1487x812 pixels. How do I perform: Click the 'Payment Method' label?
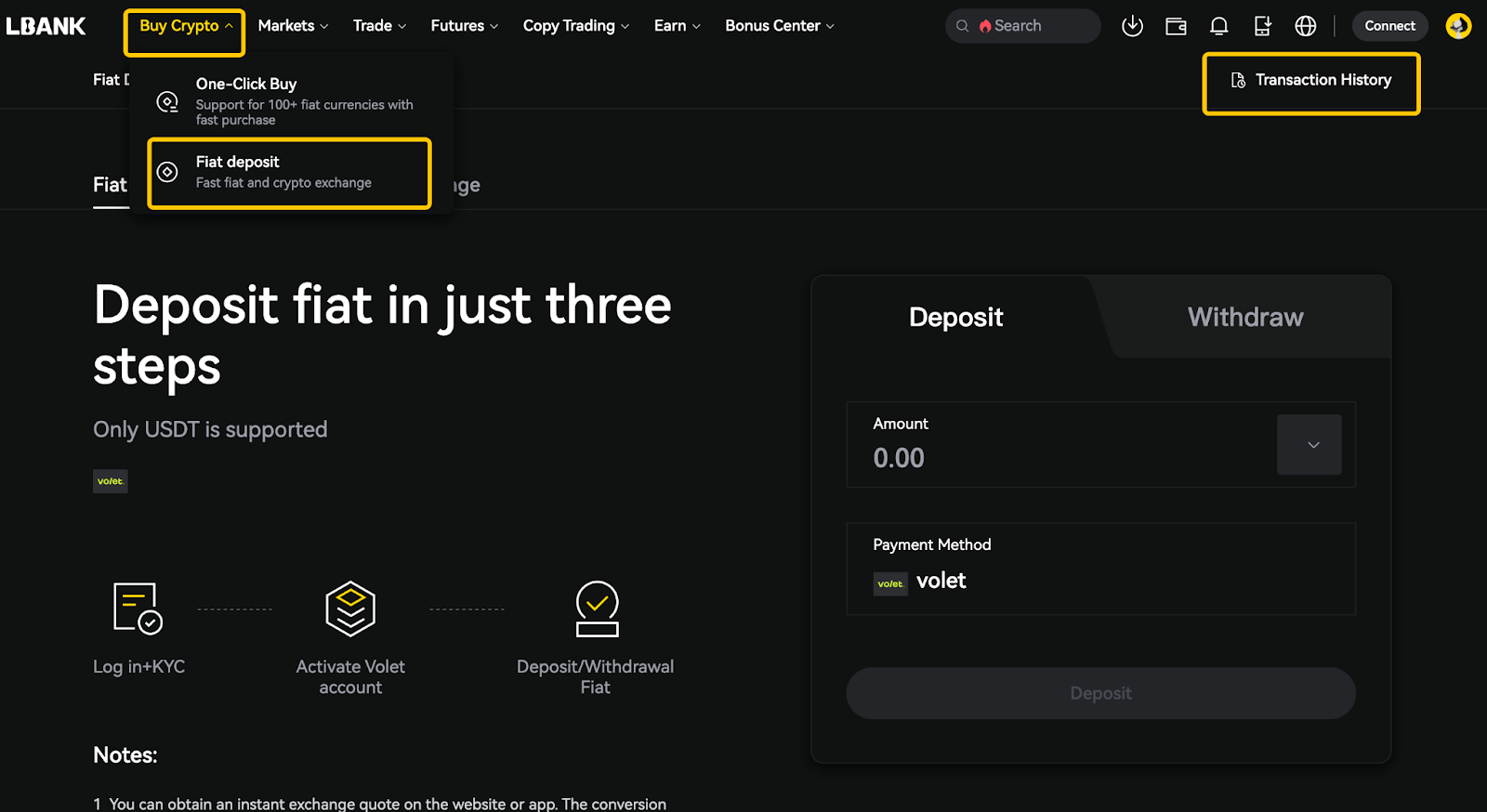pyautogui.click(x=932, y=544)
